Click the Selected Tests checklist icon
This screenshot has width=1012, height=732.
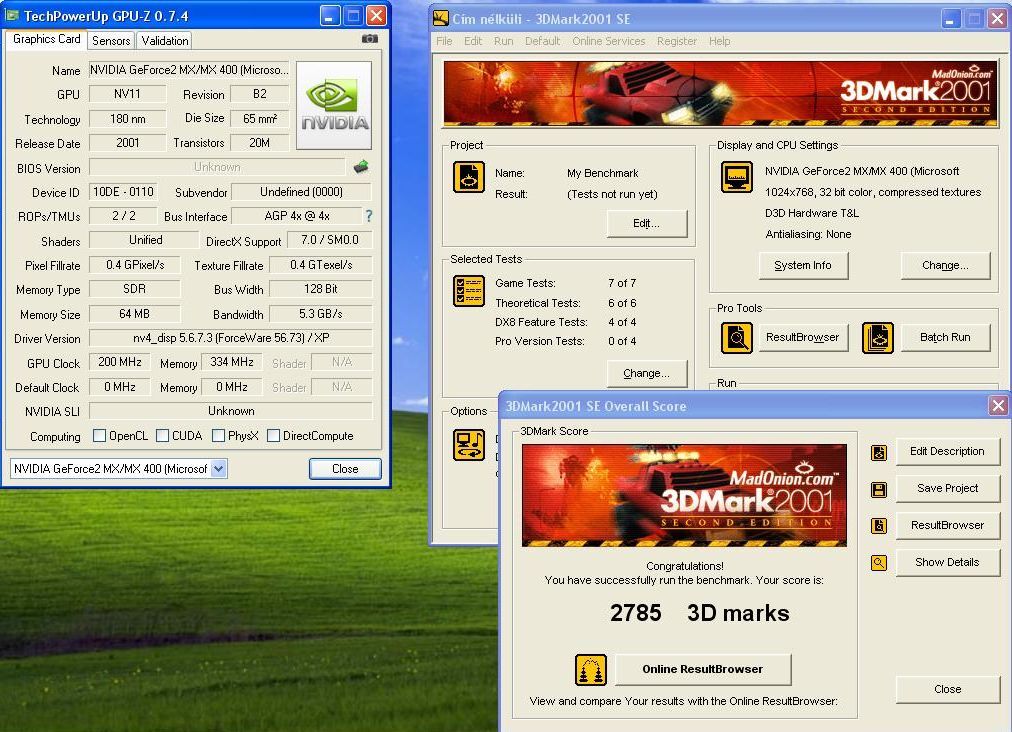[469, 291]
